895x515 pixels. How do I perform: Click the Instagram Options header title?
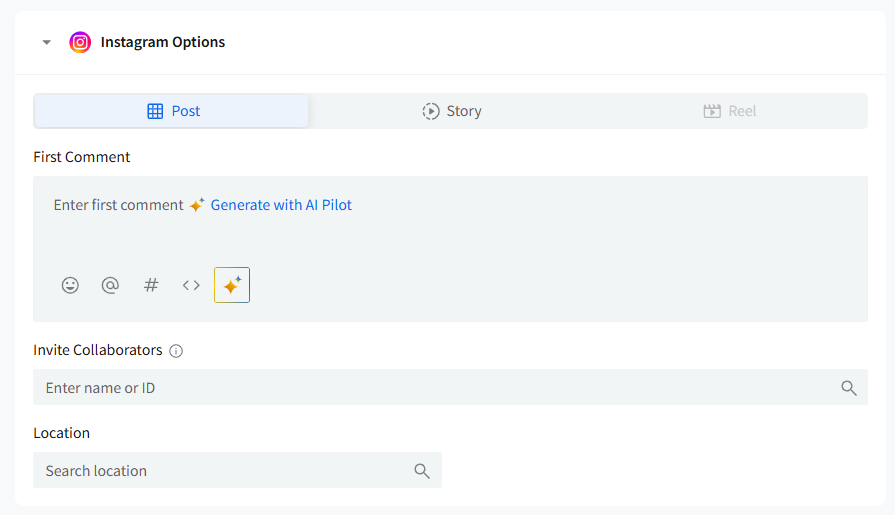(x=163, y=42)
